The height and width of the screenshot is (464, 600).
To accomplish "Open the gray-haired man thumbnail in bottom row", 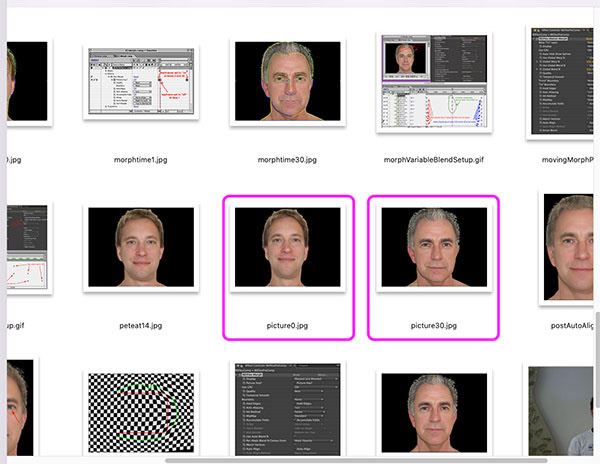I will (x=434, y=413).
